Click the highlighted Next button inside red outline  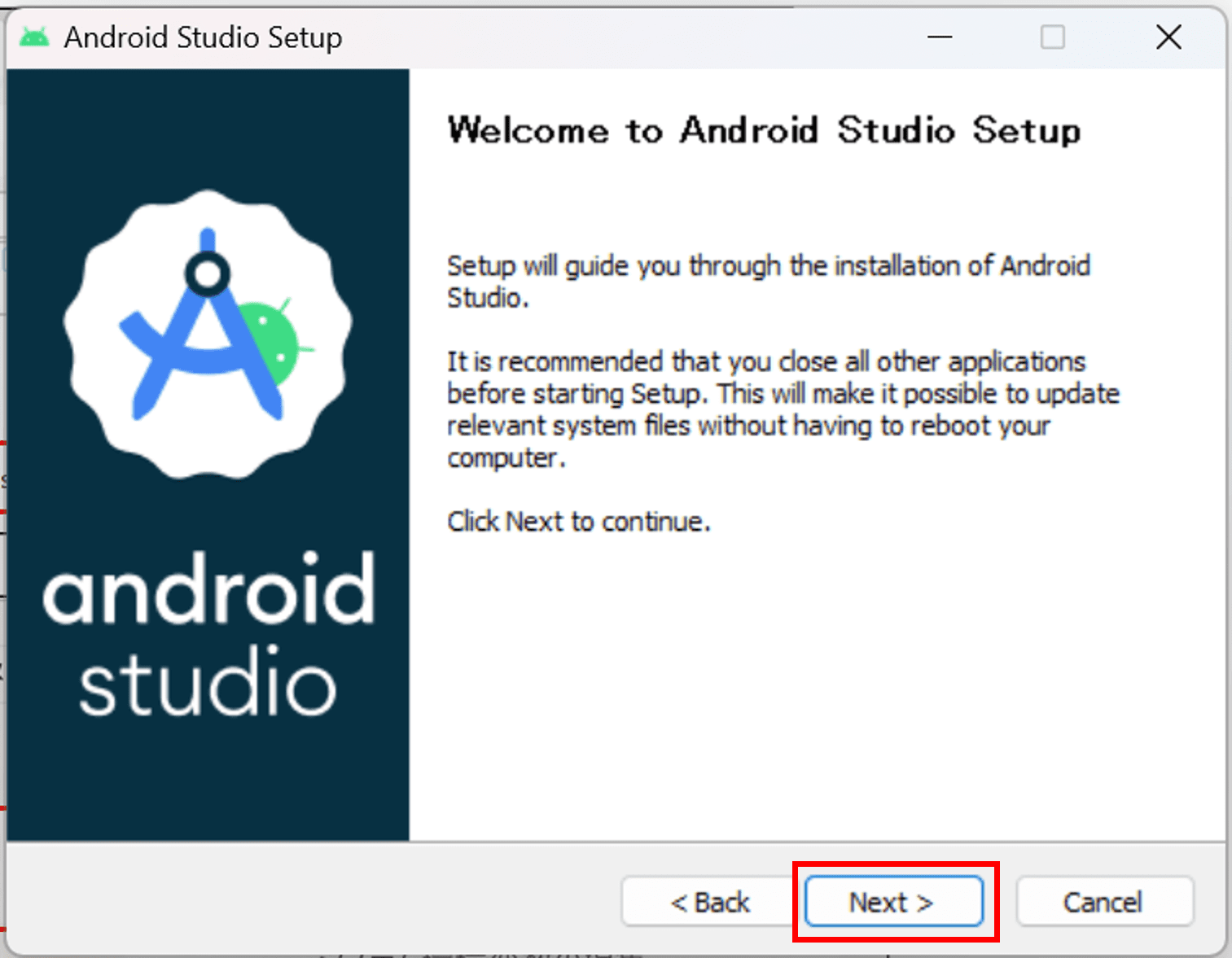(892, 901)
